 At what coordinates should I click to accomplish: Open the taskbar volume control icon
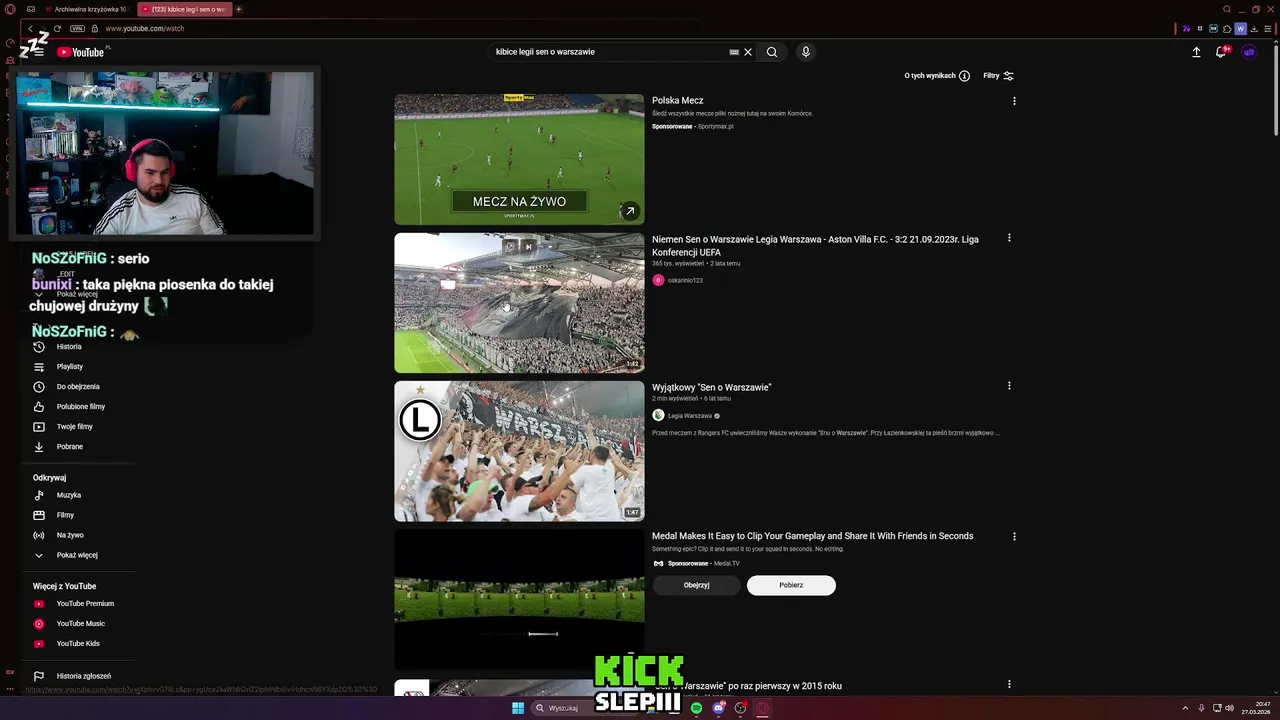tap(1229, 708)
